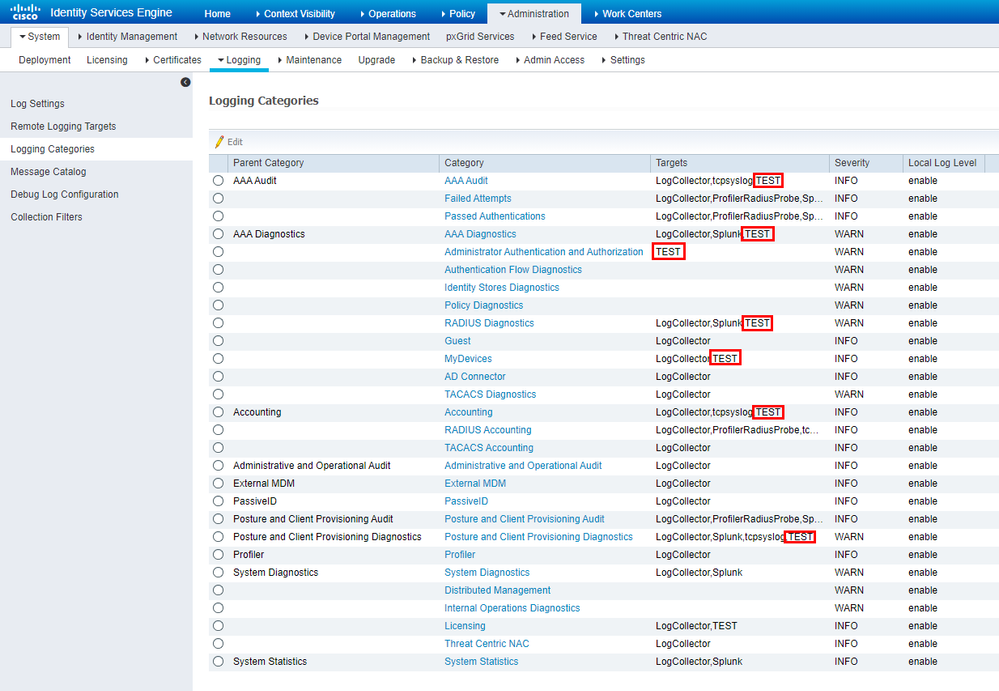999x691 pixels.
Task: Open the System submenu tab
Action: coord(40,36)
